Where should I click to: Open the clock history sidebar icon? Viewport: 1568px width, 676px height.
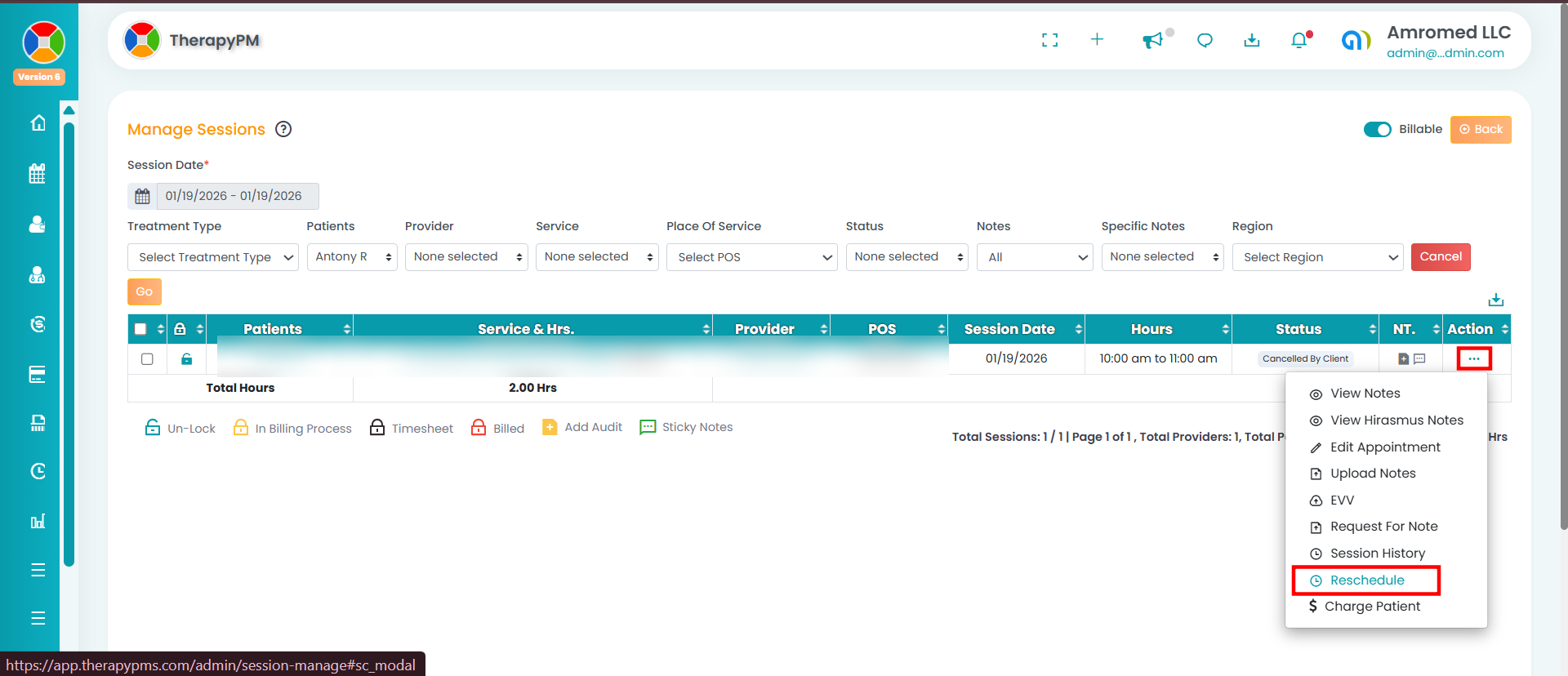pyautogui.click(x=38, y=471)
